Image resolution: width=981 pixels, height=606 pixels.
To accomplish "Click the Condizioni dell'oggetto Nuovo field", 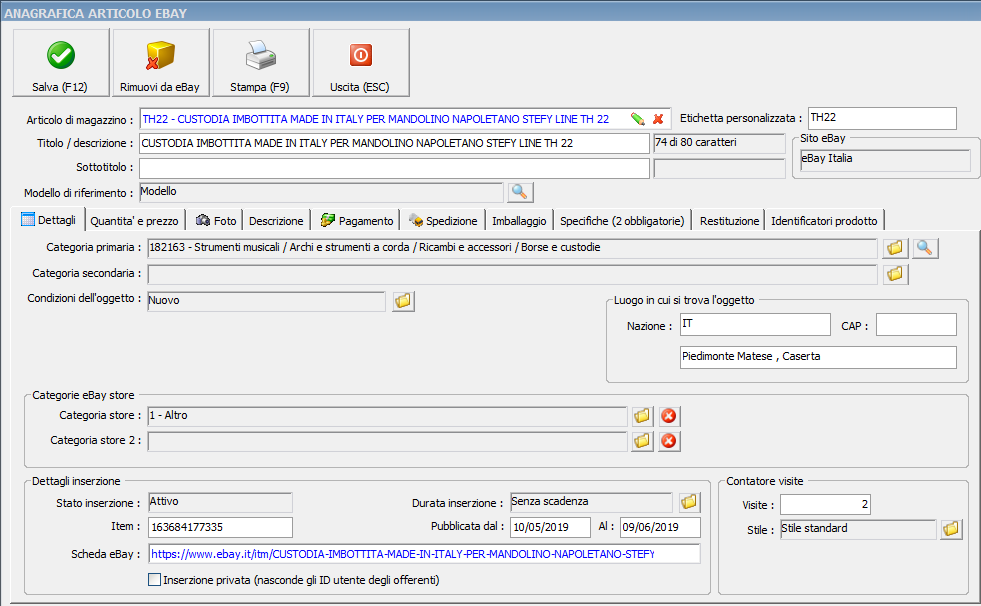I will click(267, 301).
